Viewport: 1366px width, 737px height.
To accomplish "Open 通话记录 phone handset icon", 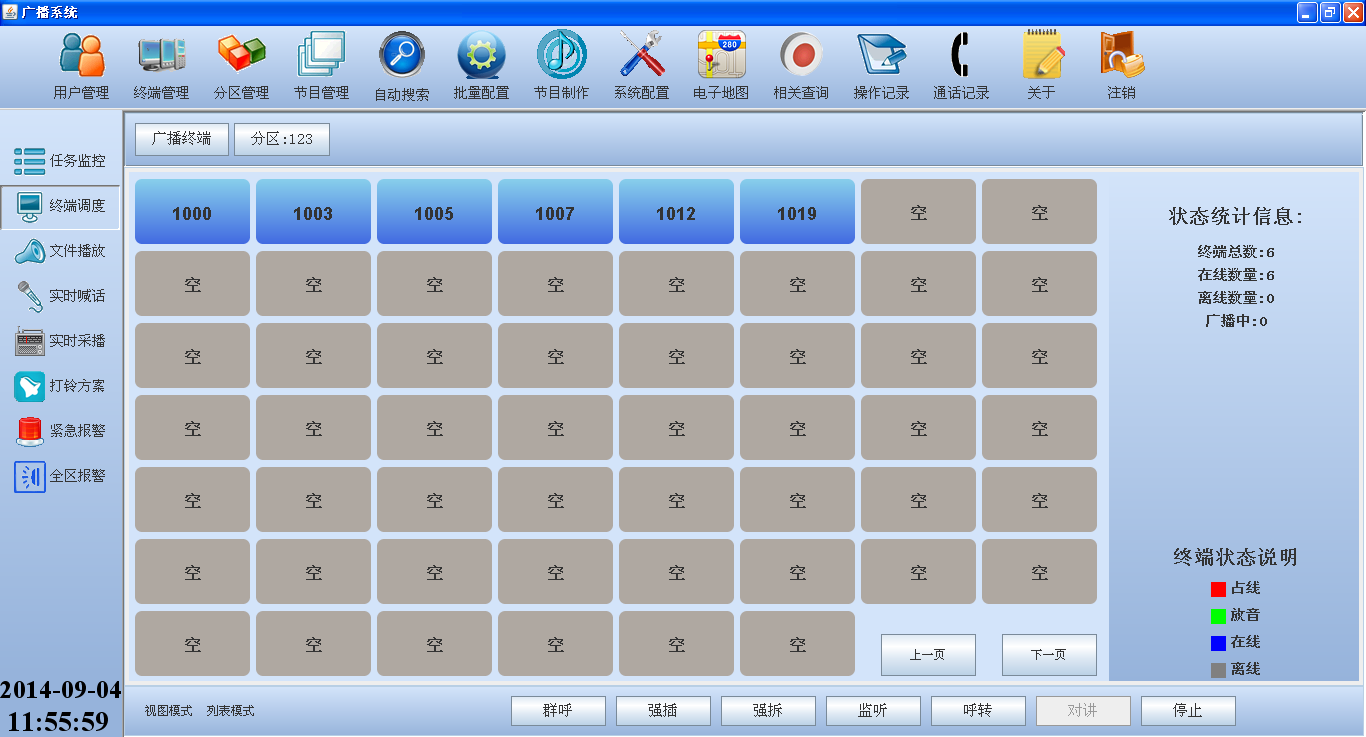I will click(961, 56).
